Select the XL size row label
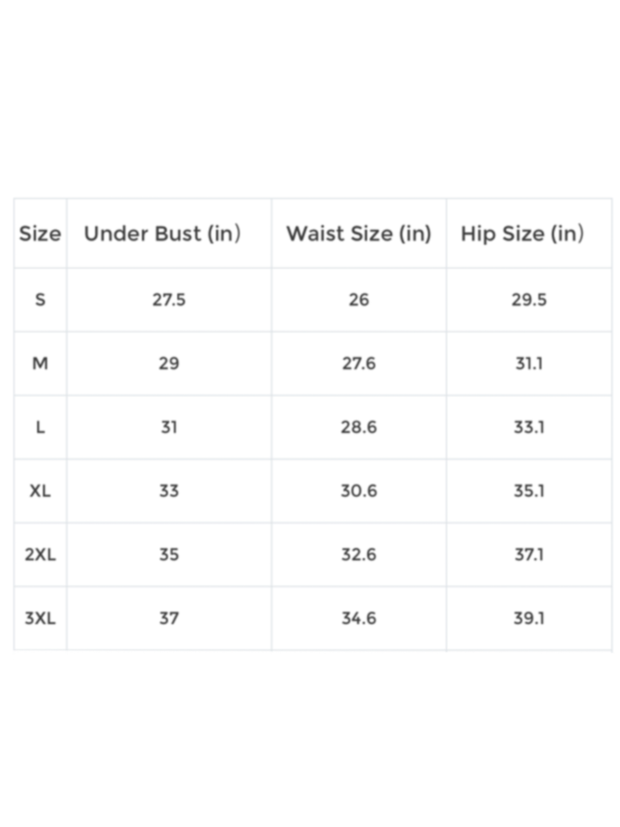Screen dimensions: 620x827 40,492
